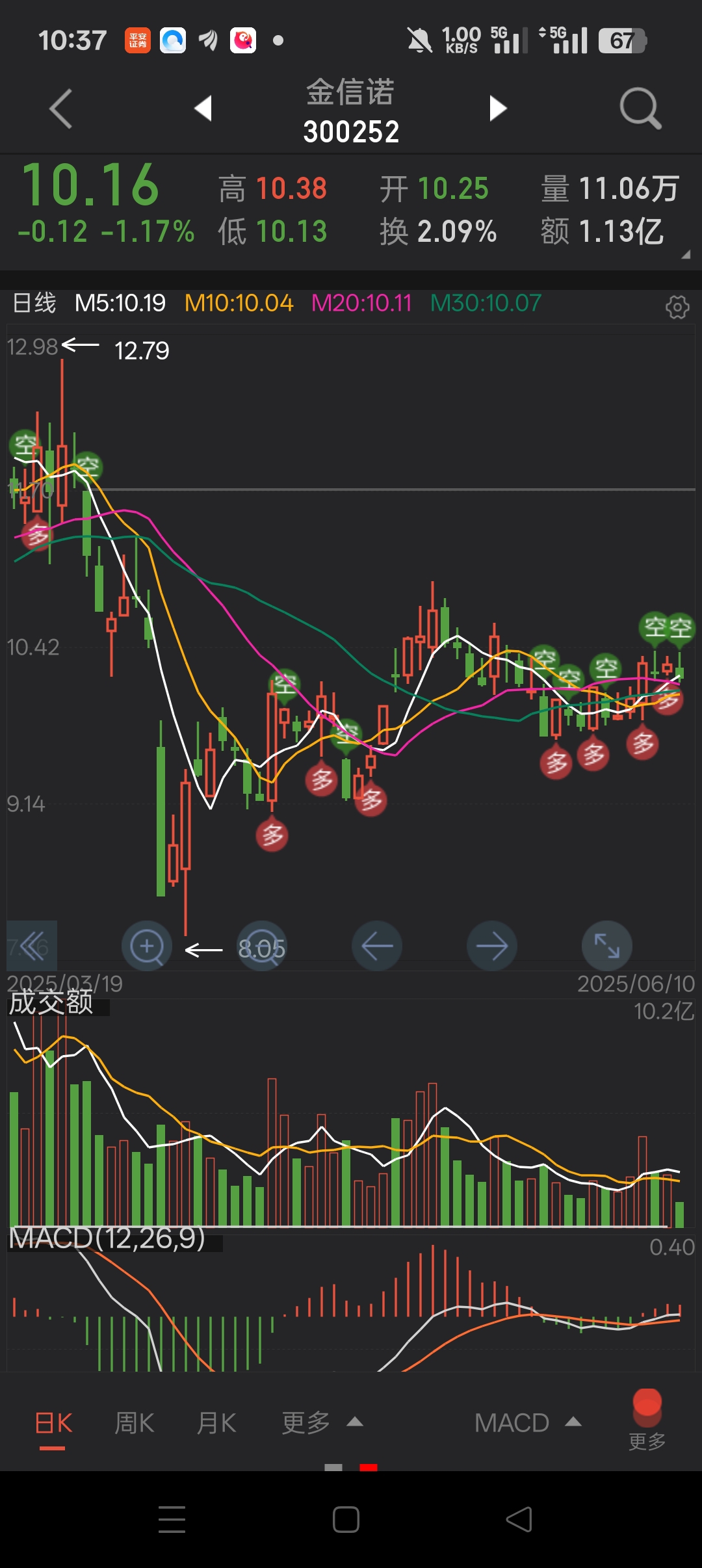Tap 日线 chart label
Viewport: 702px width, 1568px height.
(34, 303)
